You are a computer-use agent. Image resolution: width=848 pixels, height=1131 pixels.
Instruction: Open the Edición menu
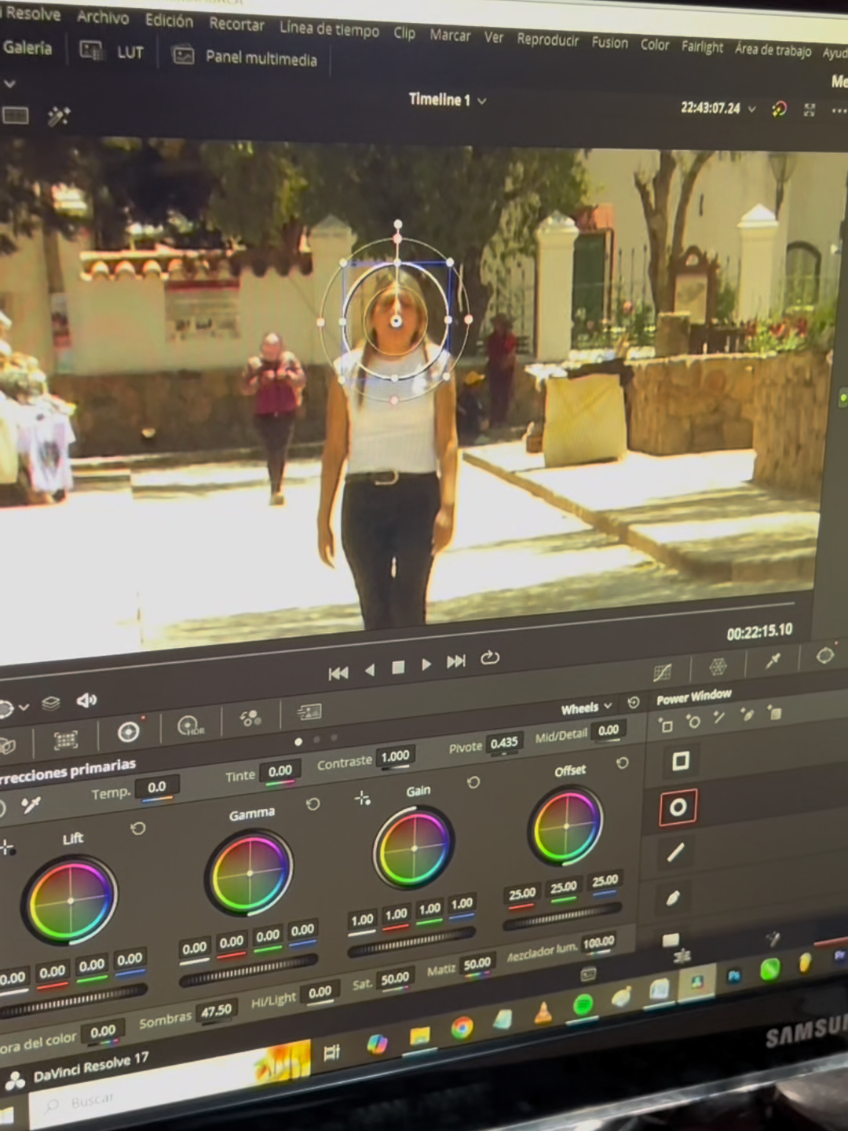(x=169, y=21)
